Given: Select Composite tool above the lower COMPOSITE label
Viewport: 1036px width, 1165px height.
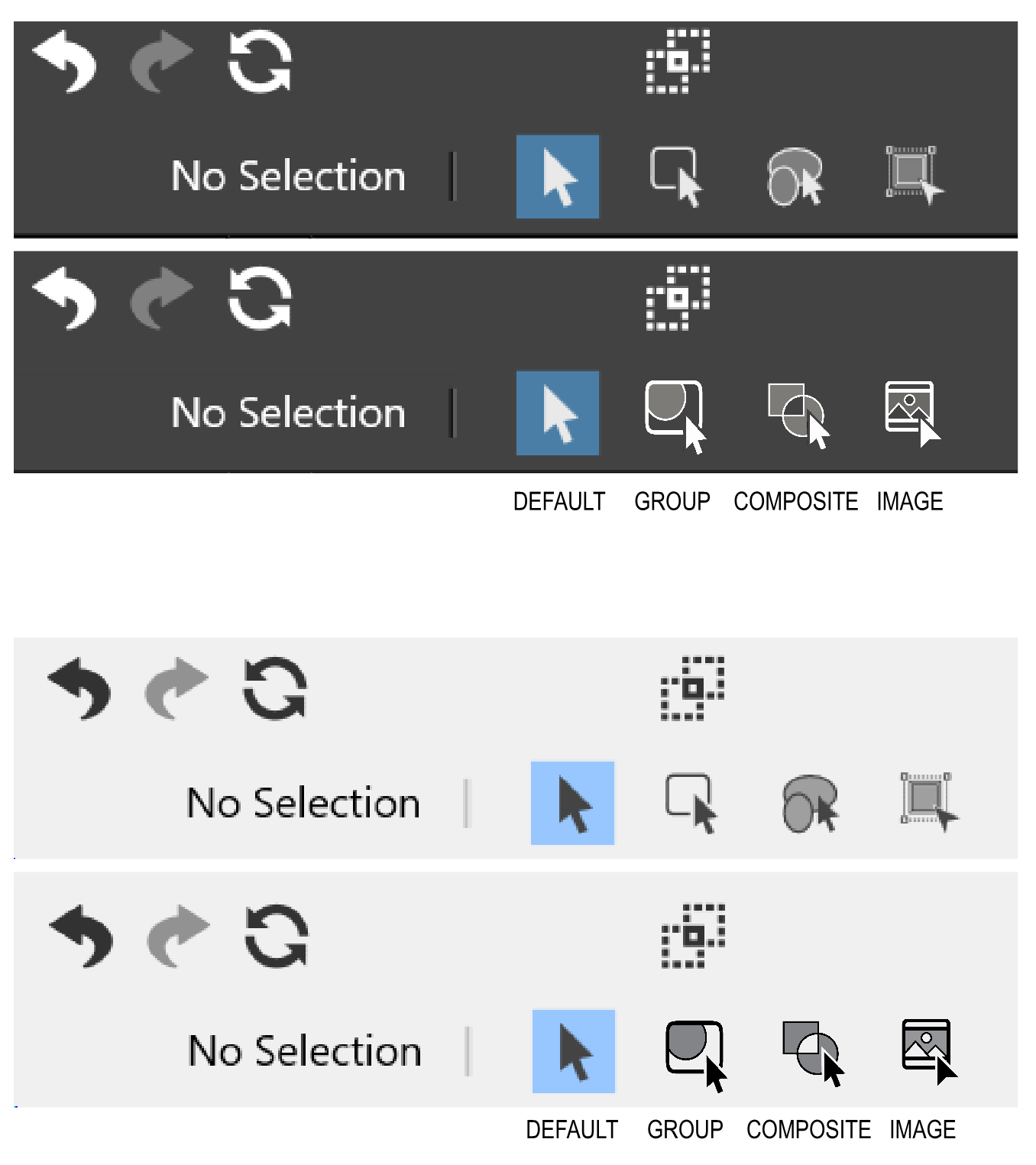Looking at the screenshot, I should click(811, 1052).
